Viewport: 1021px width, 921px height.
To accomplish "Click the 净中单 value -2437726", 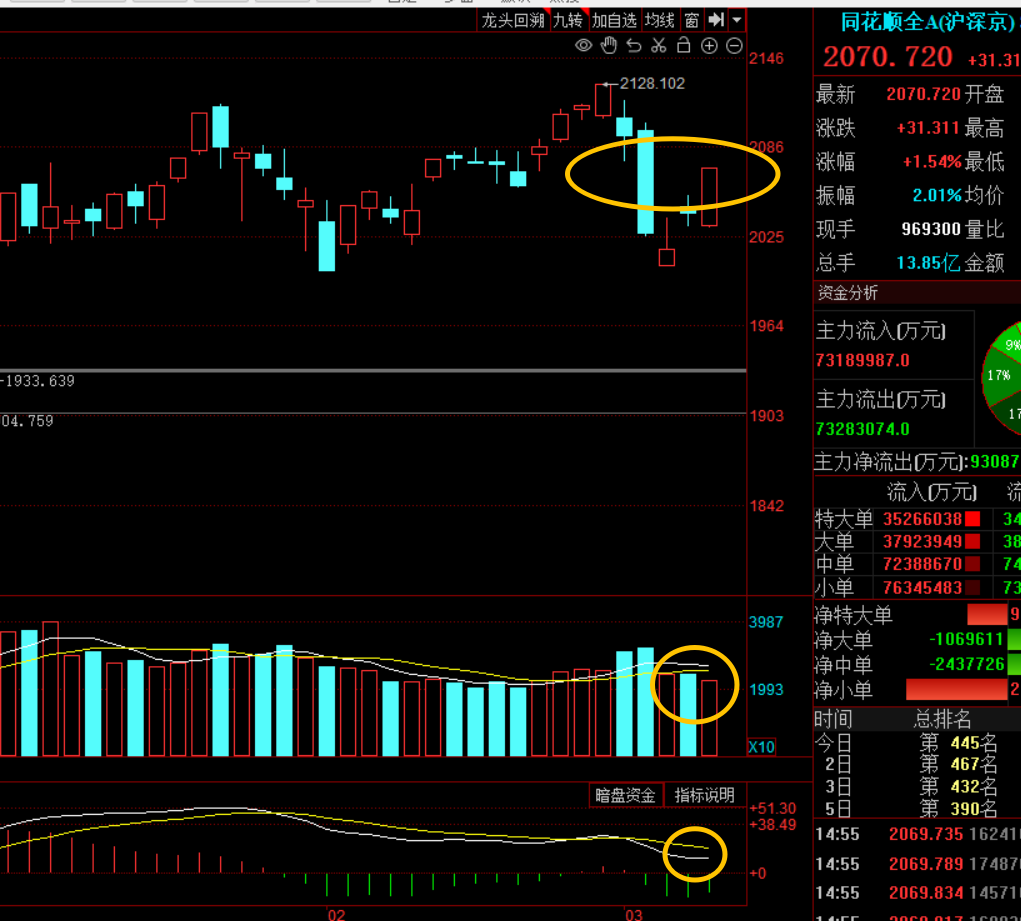I will click(x=967, y=664).
